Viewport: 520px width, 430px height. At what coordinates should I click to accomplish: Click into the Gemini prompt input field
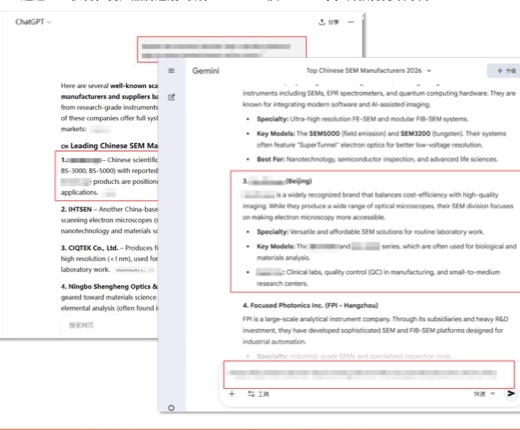pyautogui.click(x=369, y=374)
